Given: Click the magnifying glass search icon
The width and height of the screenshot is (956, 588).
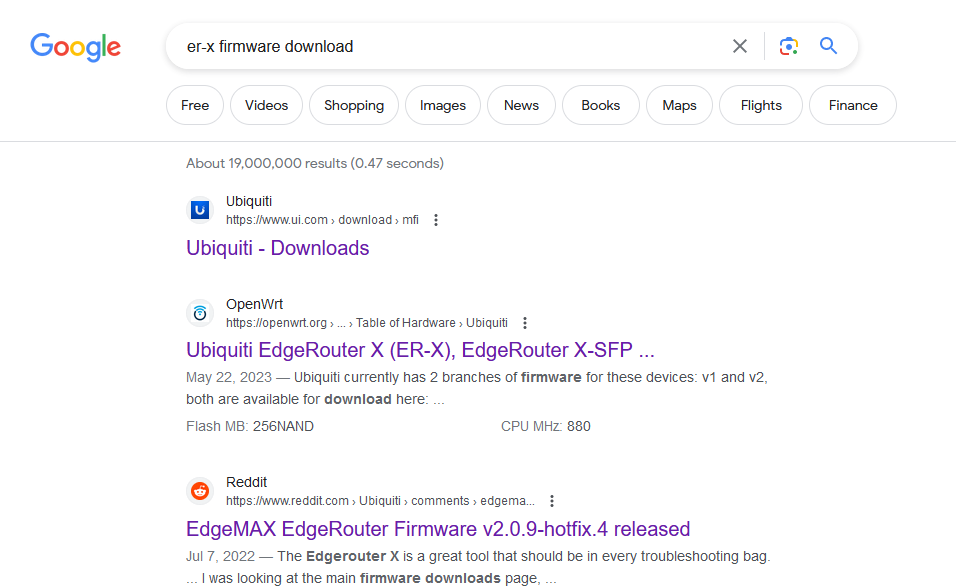Looking at the screenshot, I should click(x=828, y=46).
